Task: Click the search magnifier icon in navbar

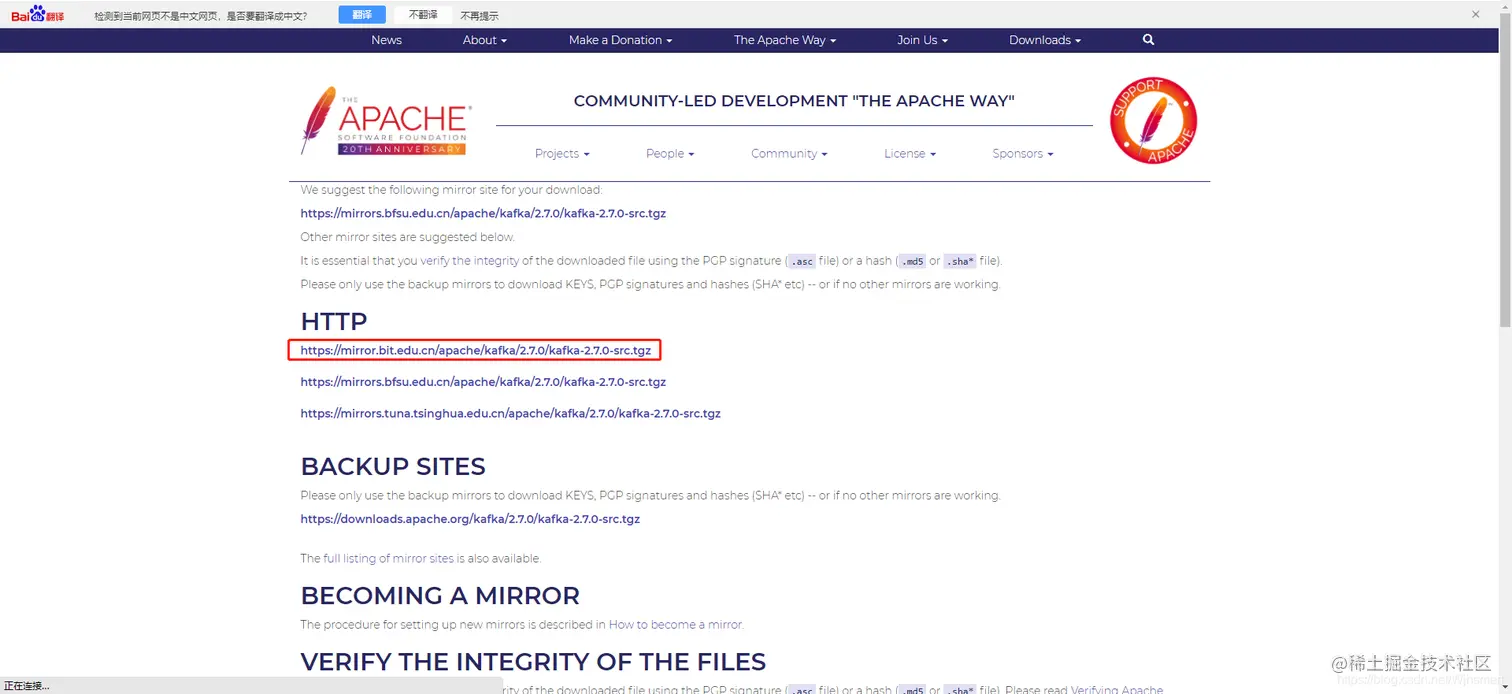Action: click(x=1148, y=40)
